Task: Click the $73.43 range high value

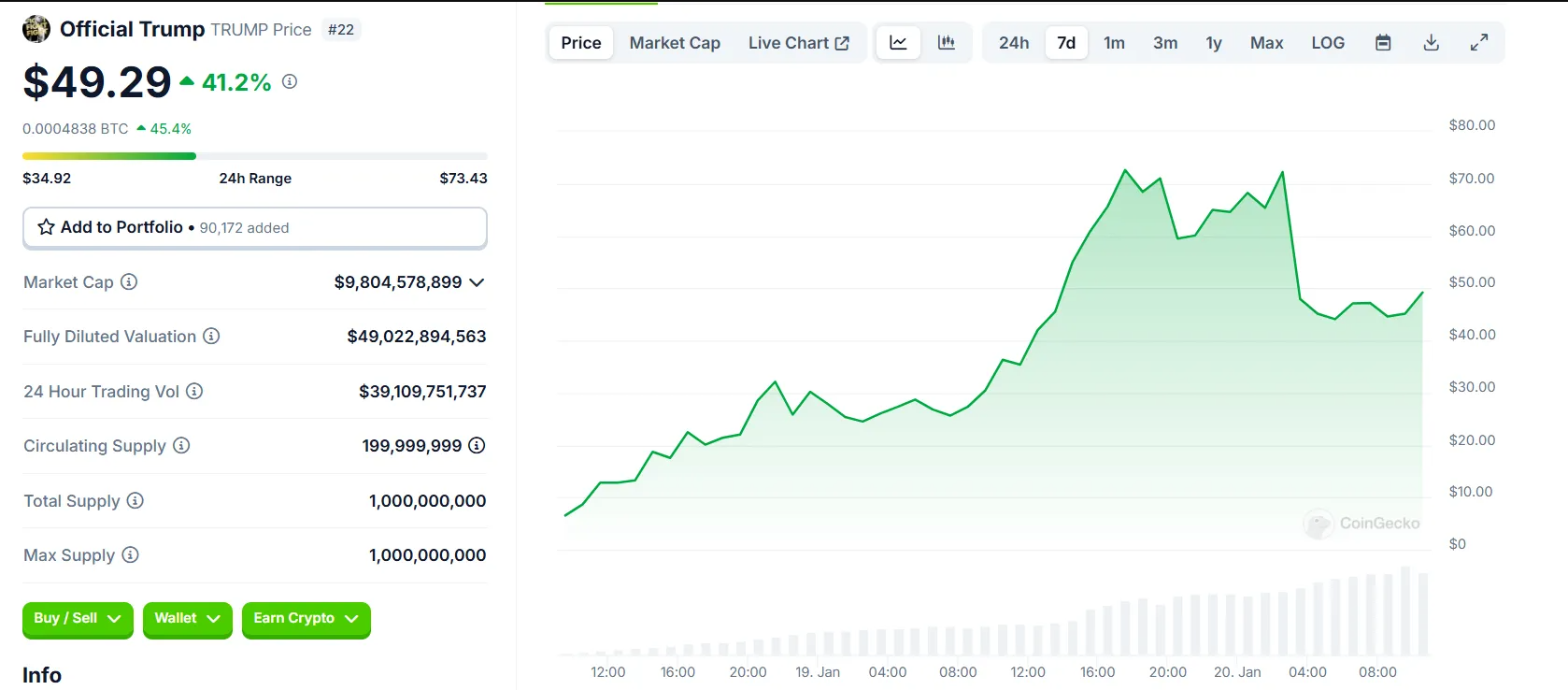Action: click(x=463, y=179)
